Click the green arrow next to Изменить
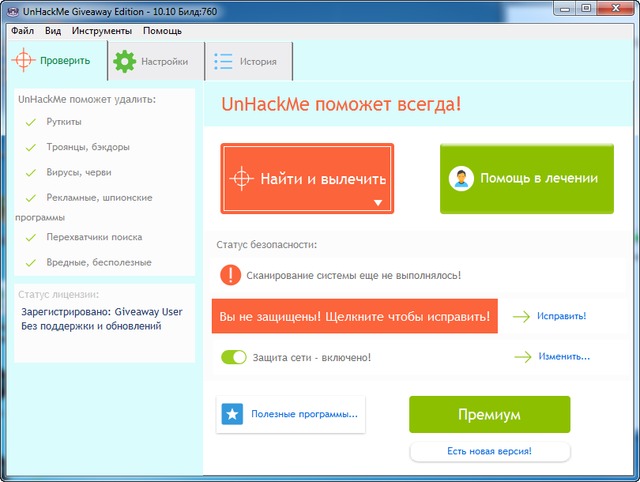 point(520,356)
